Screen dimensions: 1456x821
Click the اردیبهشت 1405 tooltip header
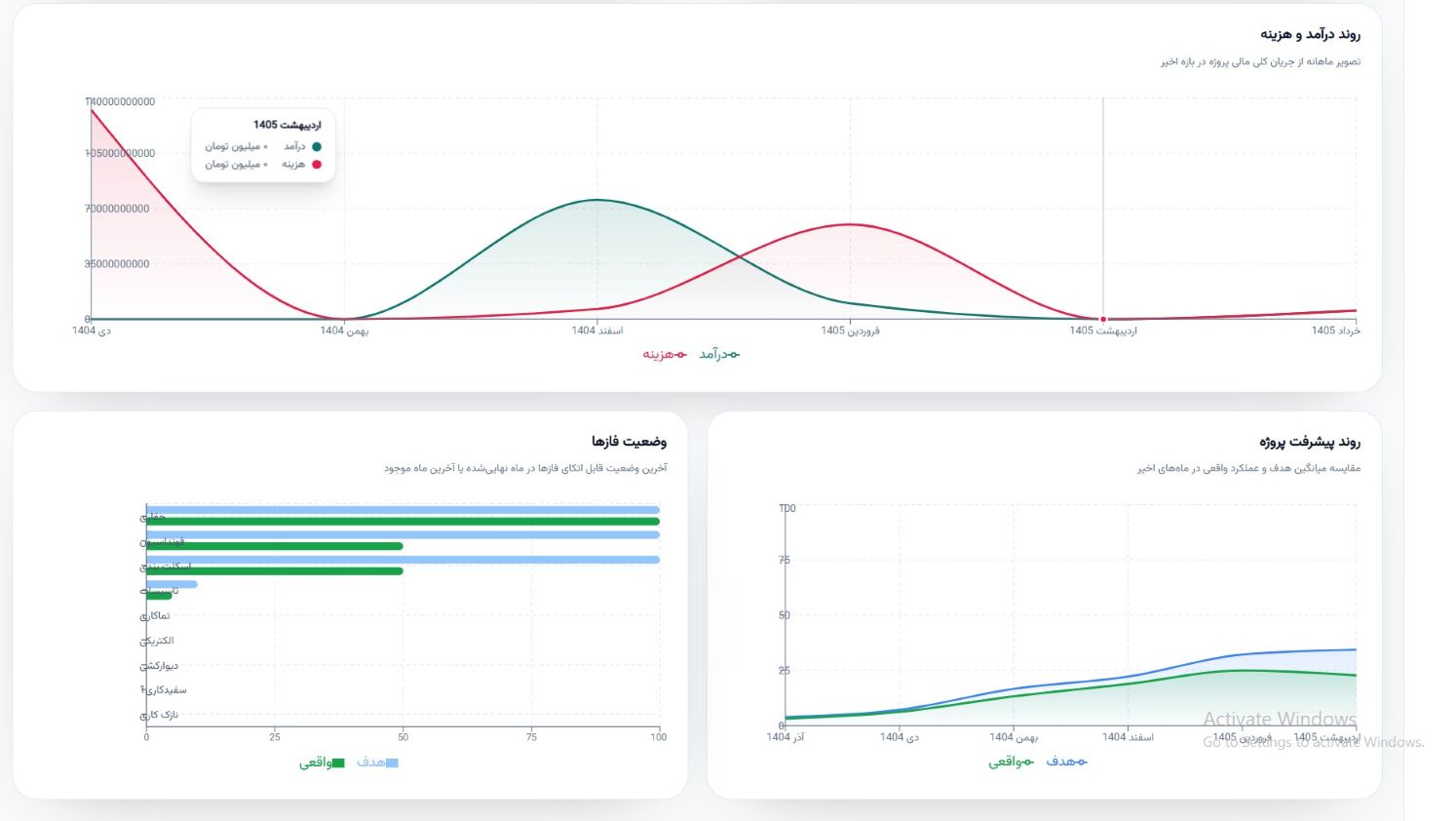pyautogui.click(x=287, y=125)
